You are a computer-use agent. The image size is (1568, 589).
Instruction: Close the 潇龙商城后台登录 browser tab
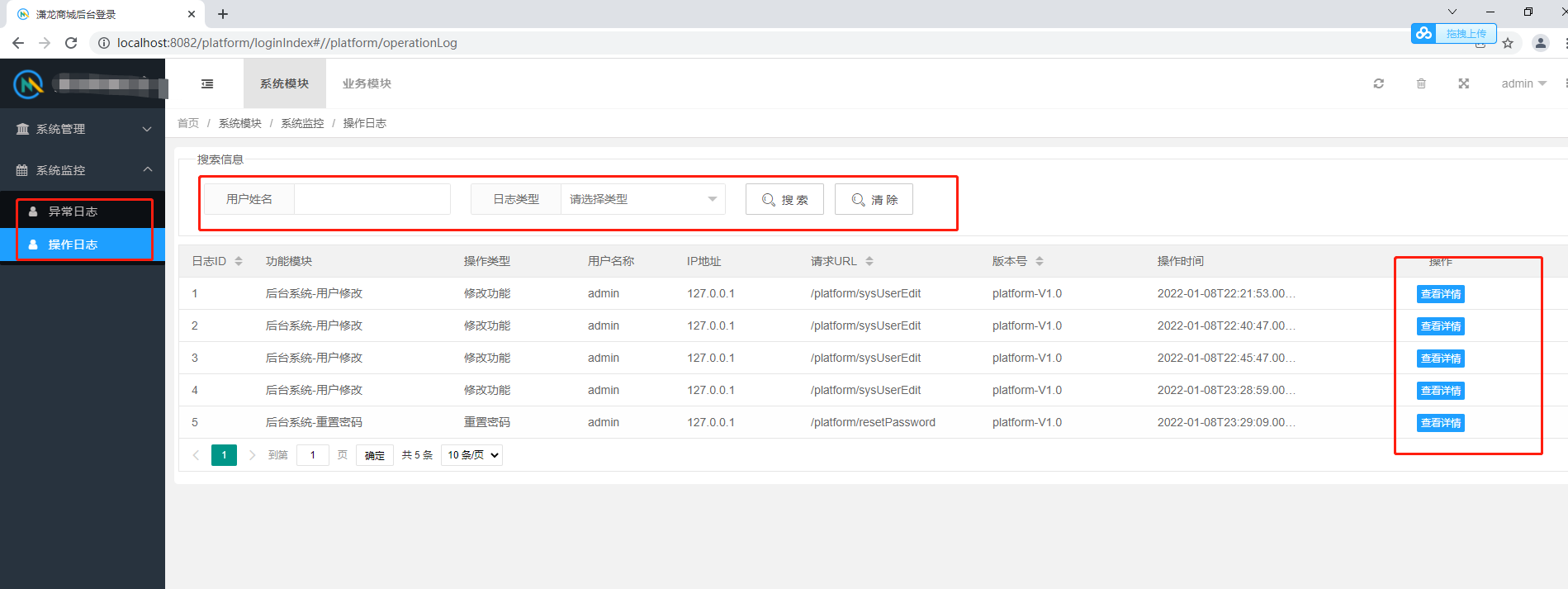192,14
